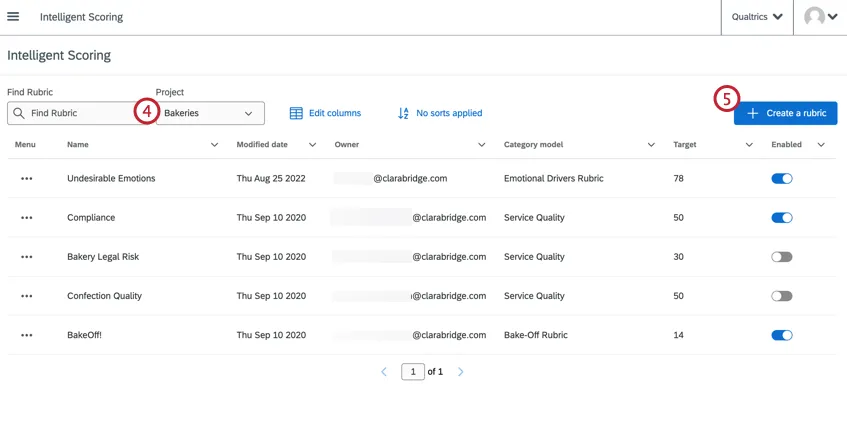Open three-dot menu for Confection Quality
Viewport: 847px width, 425px height.
point(27,296)
